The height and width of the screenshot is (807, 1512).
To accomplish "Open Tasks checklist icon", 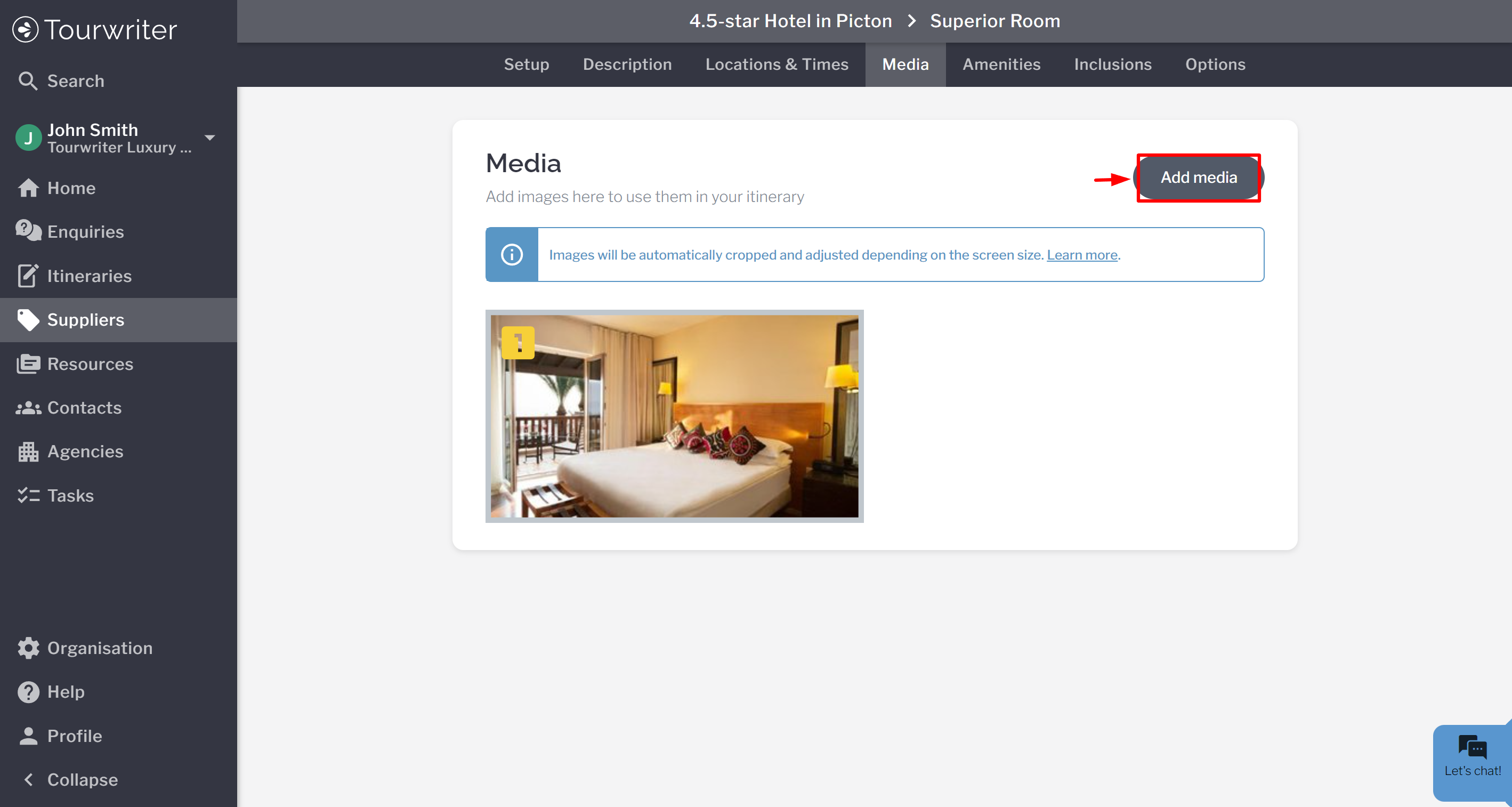I will click(x=28, y=495).
